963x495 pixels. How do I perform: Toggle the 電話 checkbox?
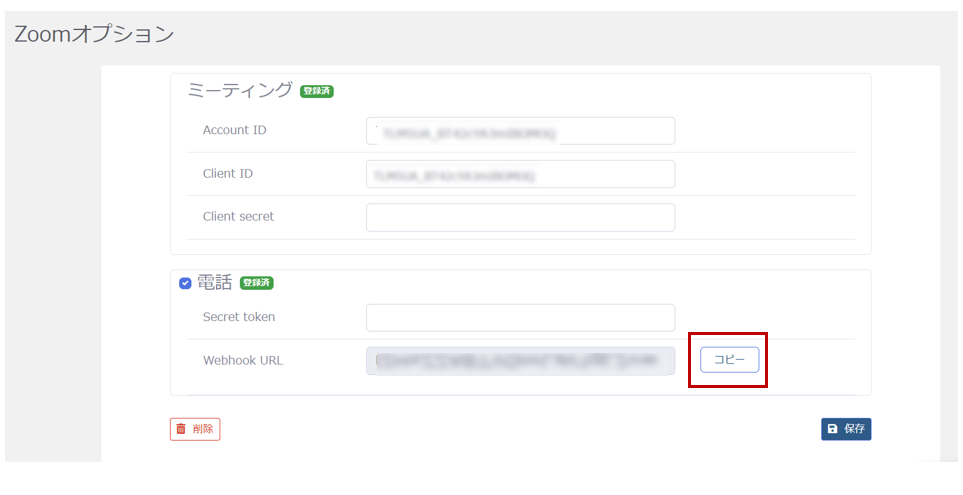point(185,283)
